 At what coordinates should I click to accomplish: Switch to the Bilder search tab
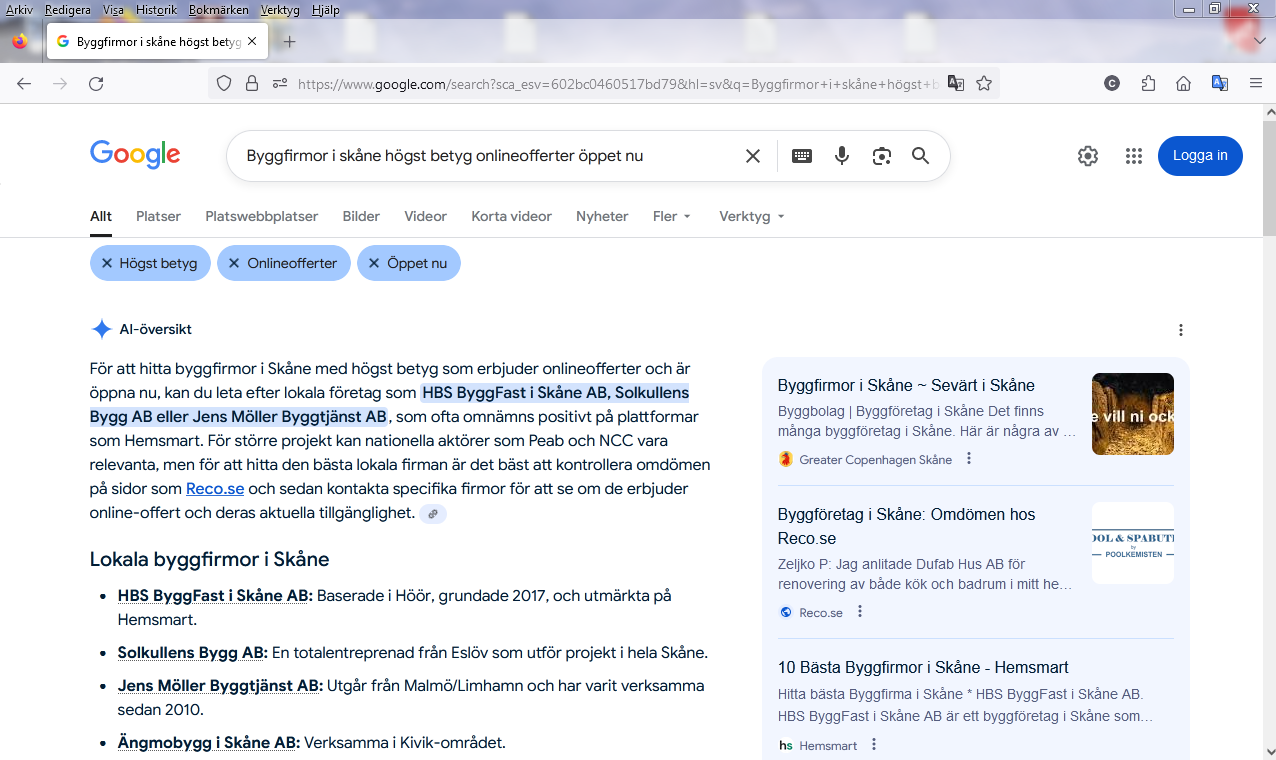coord(361,216)
